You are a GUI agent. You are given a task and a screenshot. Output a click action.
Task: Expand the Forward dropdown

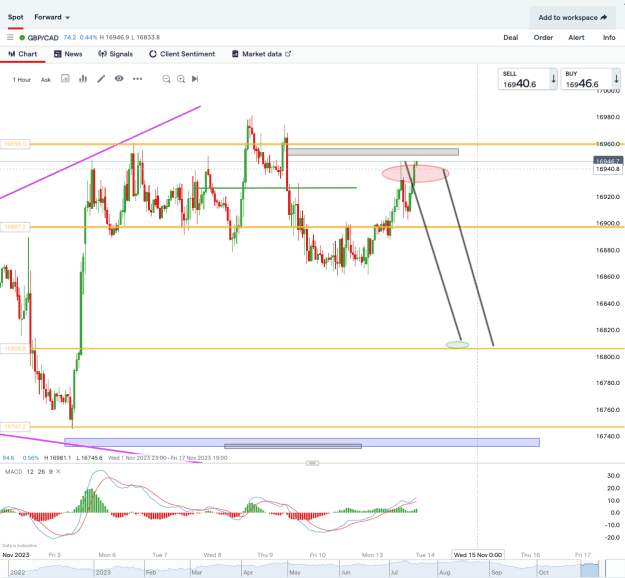[x=52, y=17]
